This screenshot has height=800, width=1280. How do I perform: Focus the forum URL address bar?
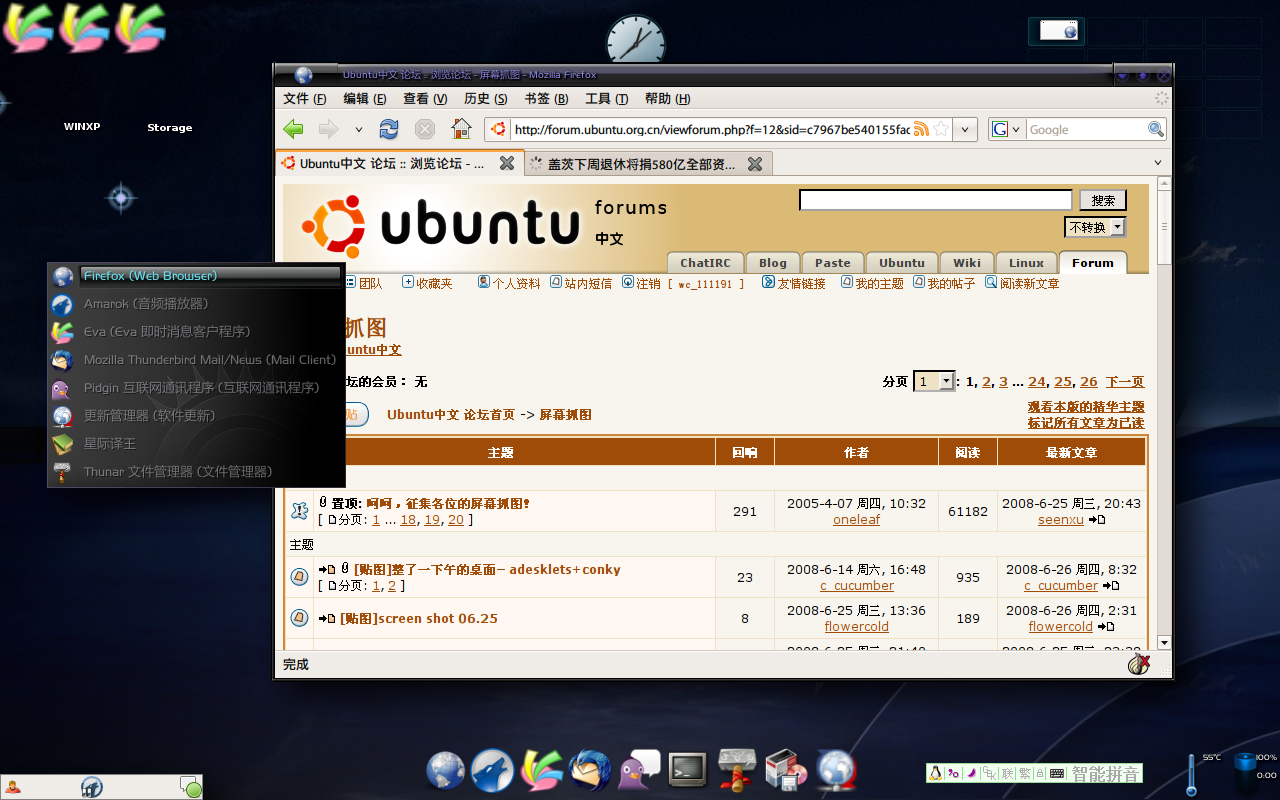pos(711,129)
